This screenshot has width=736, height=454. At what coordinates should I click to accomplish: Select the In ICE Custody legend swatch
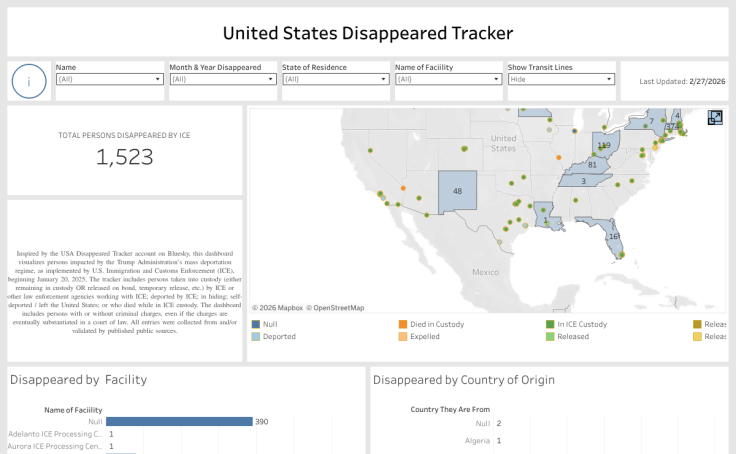[550, 324]
